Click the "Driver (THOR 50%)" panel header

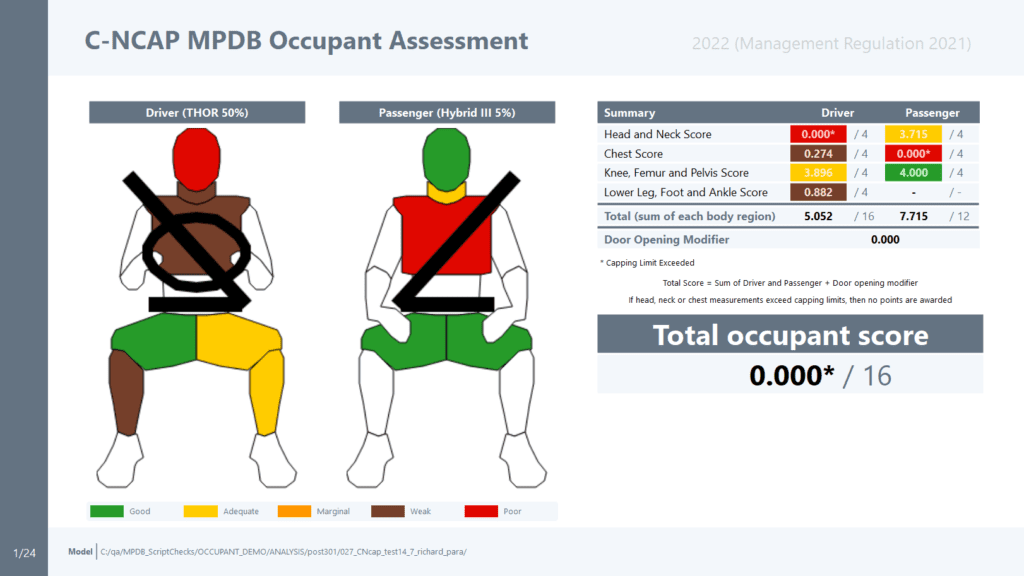pyautogui.click(x=197, y=112)
